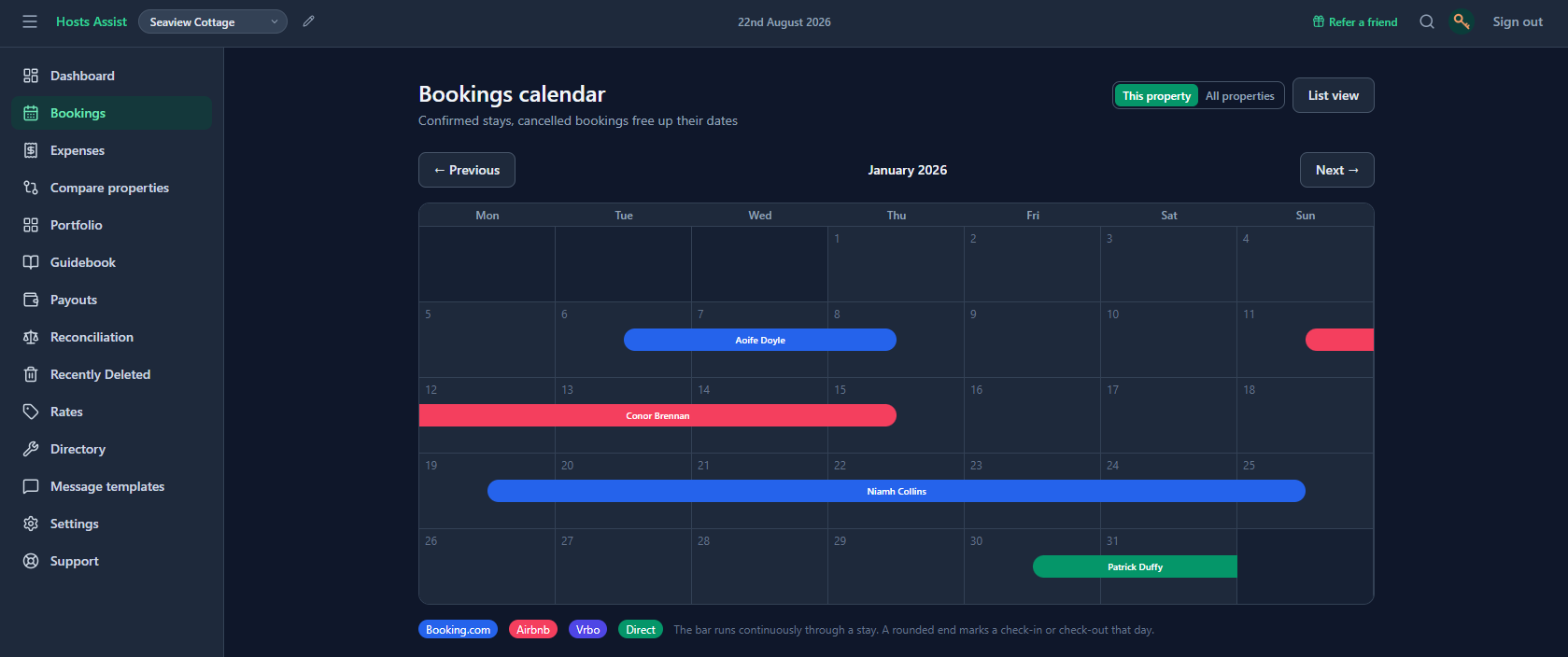This screenshot has width=1568, height=657.
Task: Click the Message templates chat icon
Action: coord(31,486)
